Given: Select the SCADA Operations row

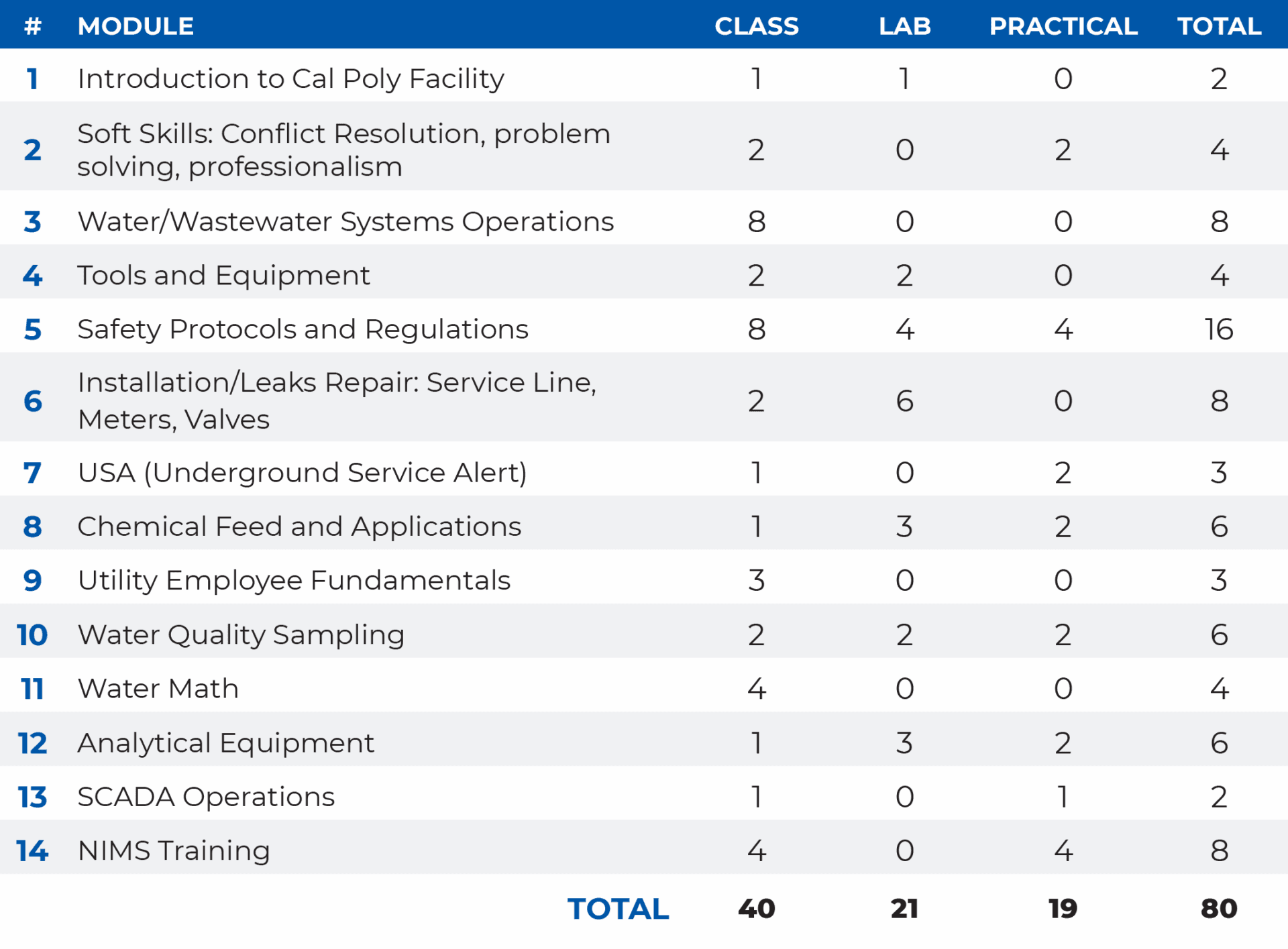Looking at the screenshot, I should coord(206,796).
